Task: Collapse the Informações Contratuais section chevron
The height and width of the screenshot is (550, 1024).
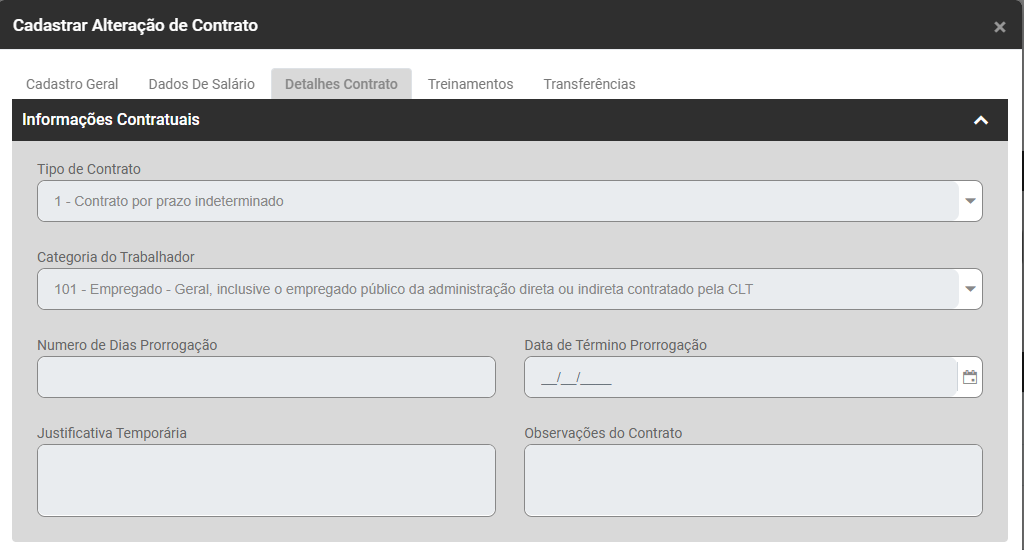Action: pos(981,120)
